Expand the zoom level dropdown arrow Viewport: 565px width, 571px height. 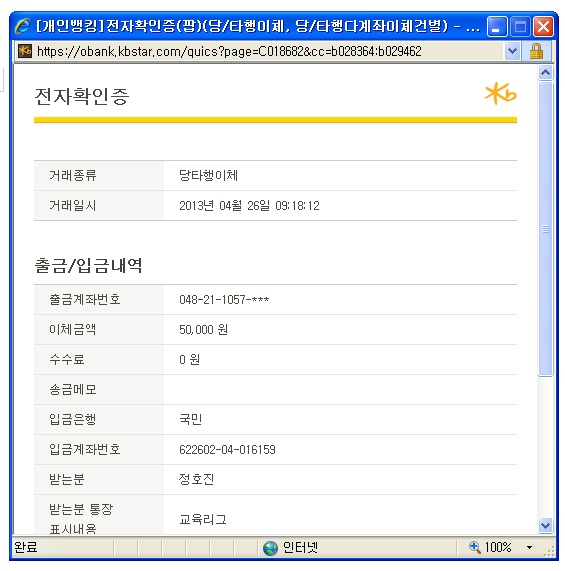[529, 547]
